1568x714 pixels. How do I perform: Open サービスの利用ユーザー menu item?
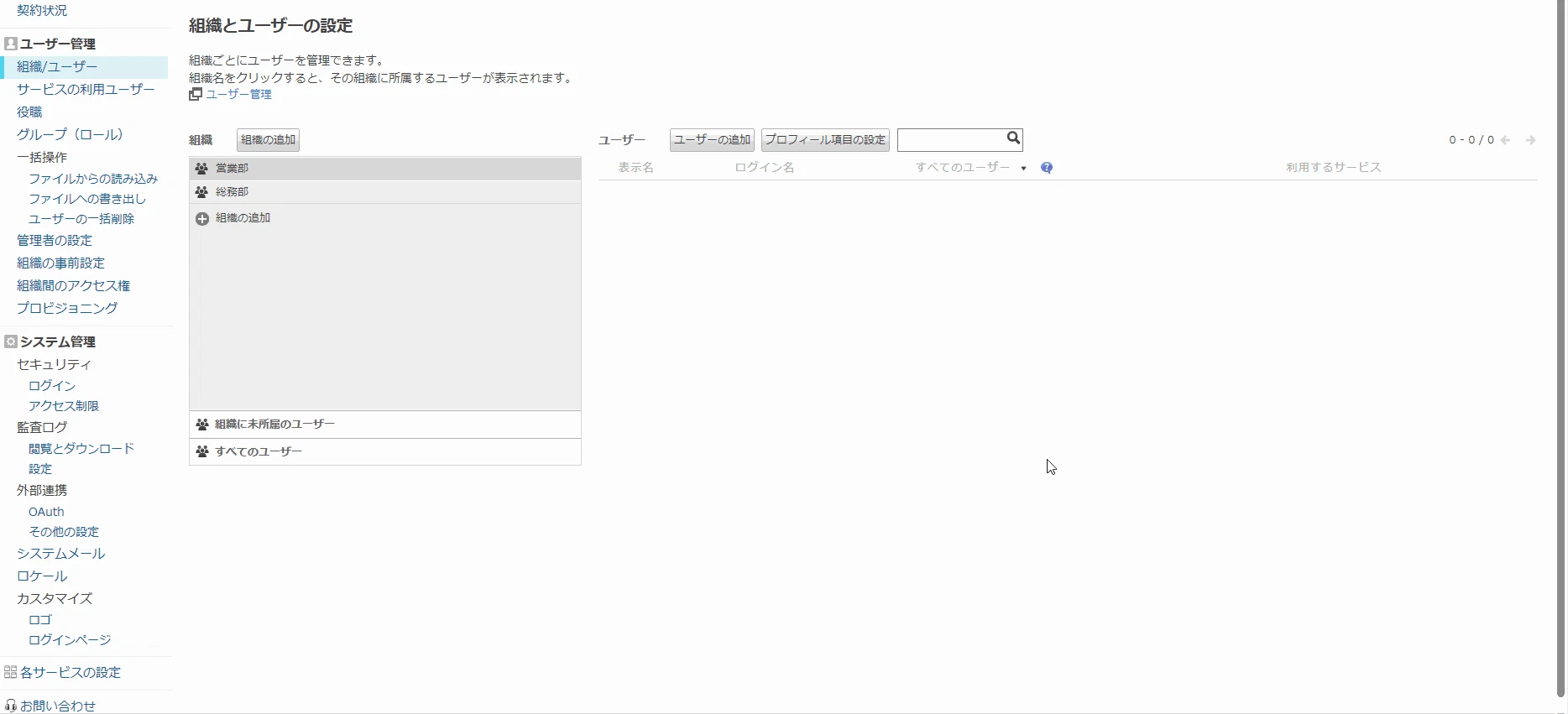tap(86, 90)
